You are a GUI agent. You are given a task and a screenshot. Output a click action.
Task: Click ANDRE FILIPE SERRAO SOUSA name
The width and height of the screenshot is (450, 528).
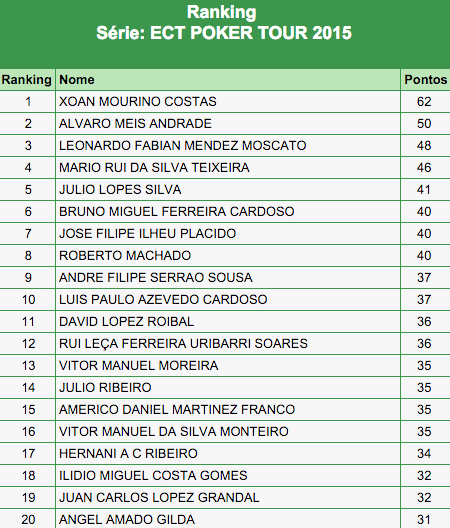(x=156, y=277)
